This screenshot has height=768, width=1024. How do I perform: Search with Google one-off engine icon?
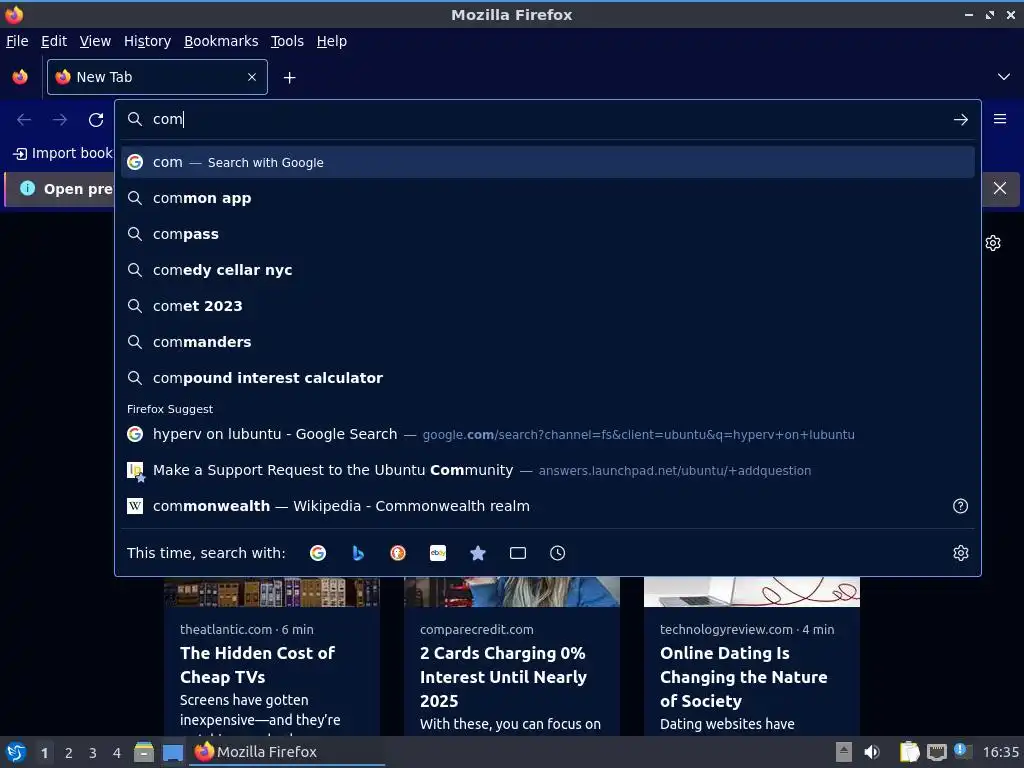click(x=318, y=553)
